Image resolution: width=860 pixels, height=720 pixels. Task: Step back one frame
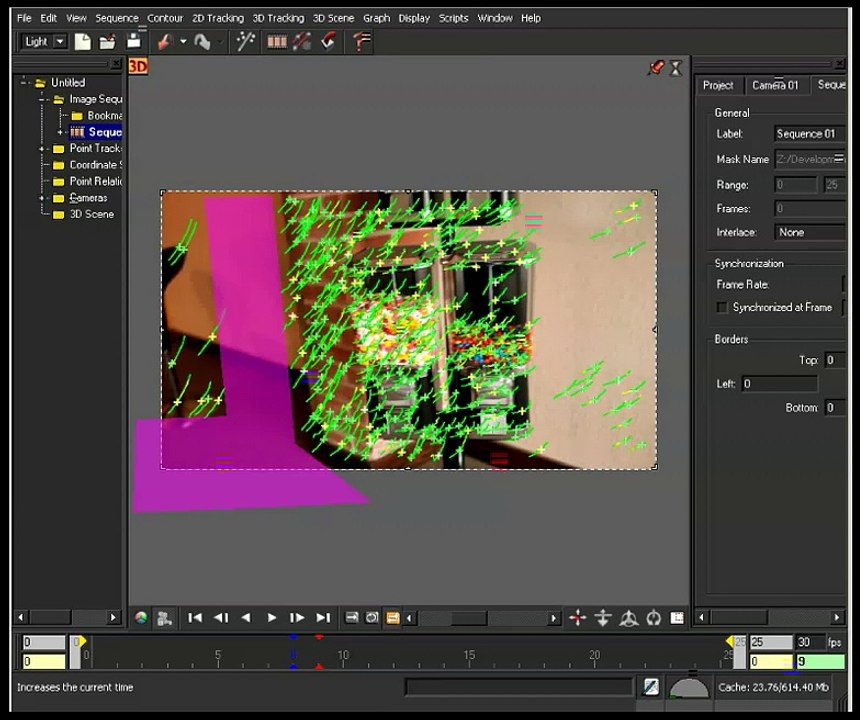221,618
